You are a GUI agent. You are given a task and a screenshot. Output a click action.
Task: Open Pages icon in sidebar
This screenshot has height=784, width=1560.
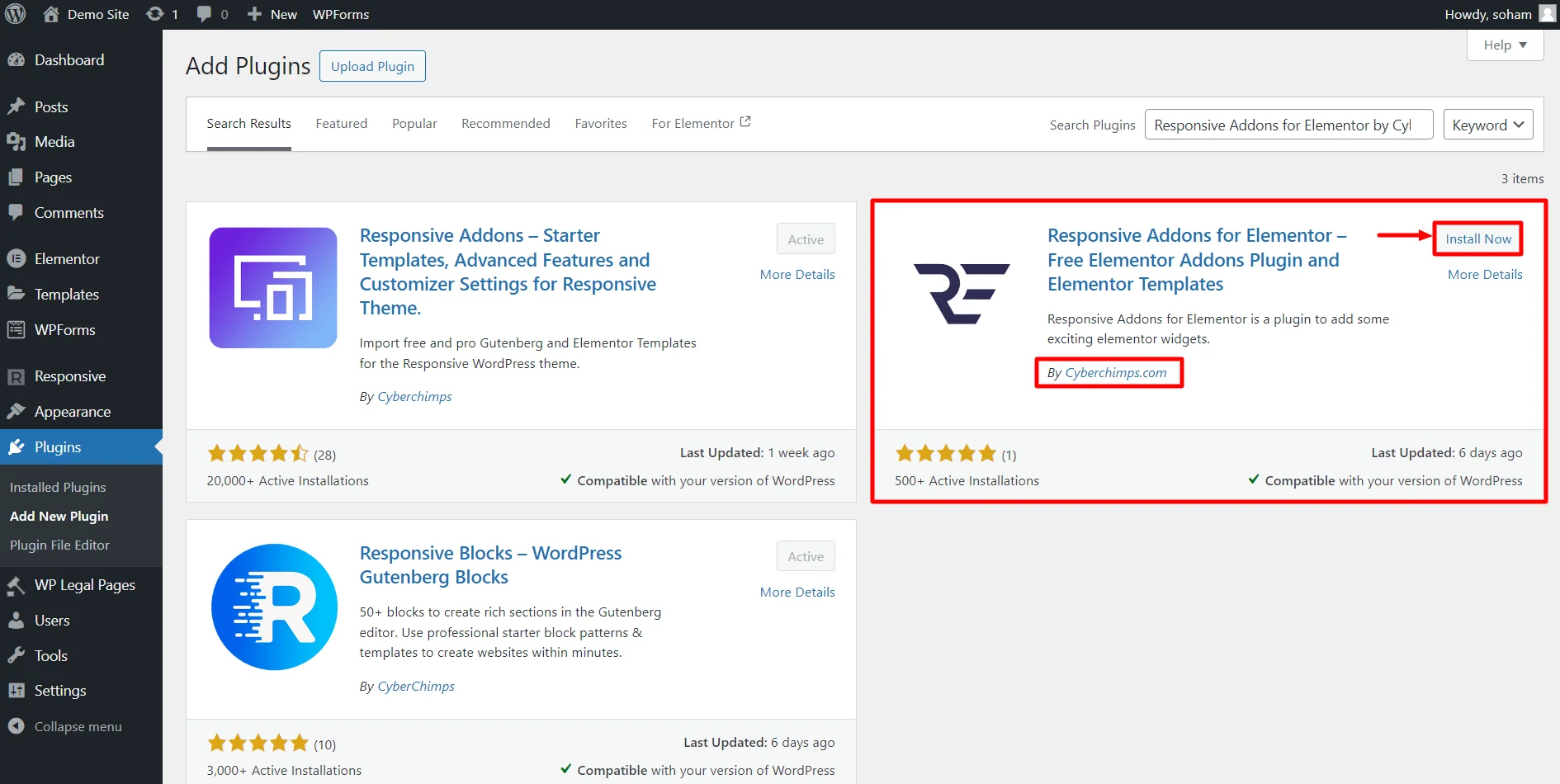pos(16,177)
